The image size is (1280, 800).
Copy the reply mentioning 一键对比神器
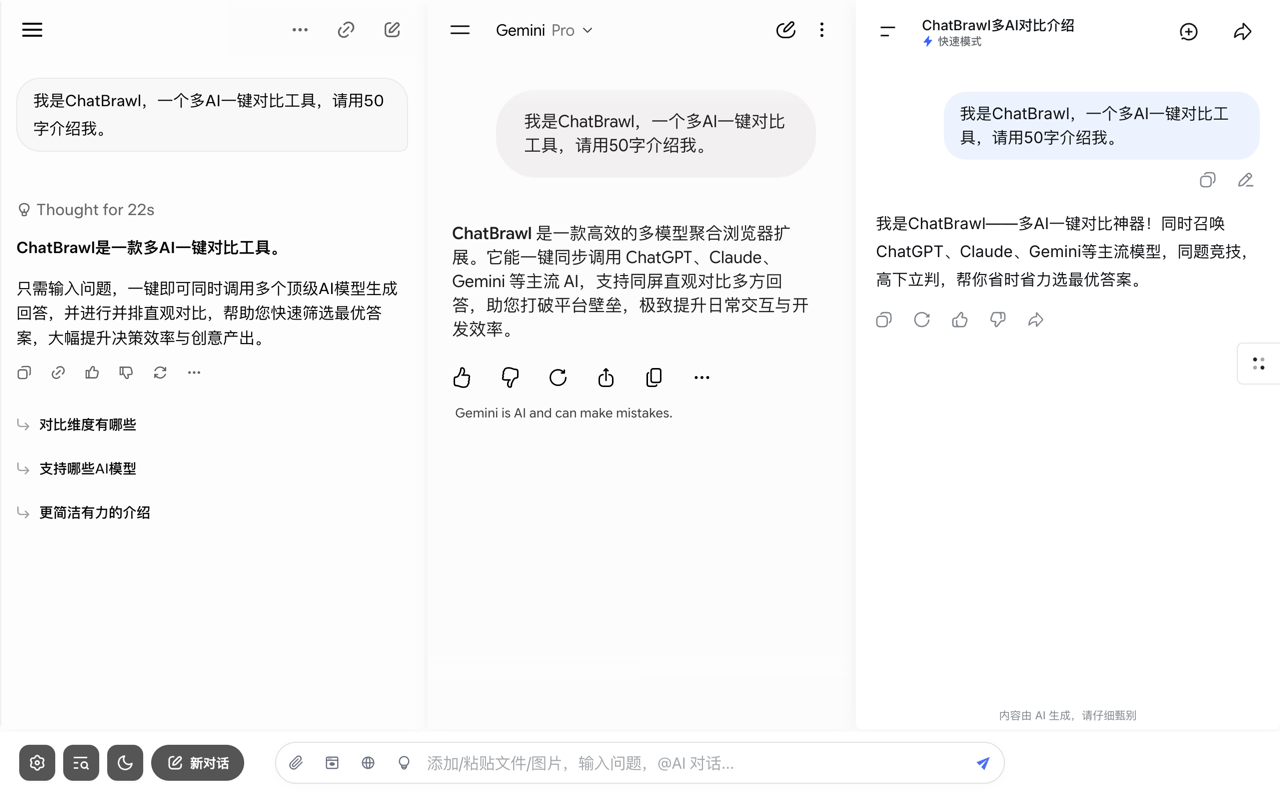click(884, 320)
